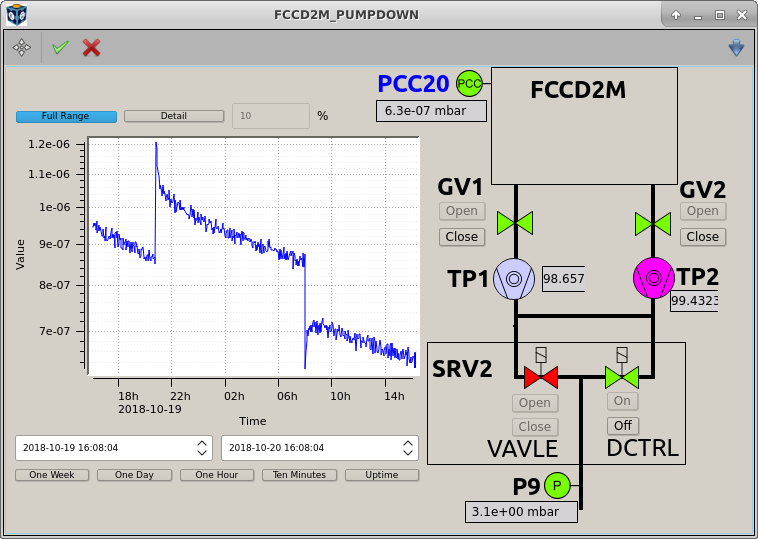Screen dimensions: 758x539
Task: Click the SRV2 VAVLE Close button
Action: pos(535,427)
